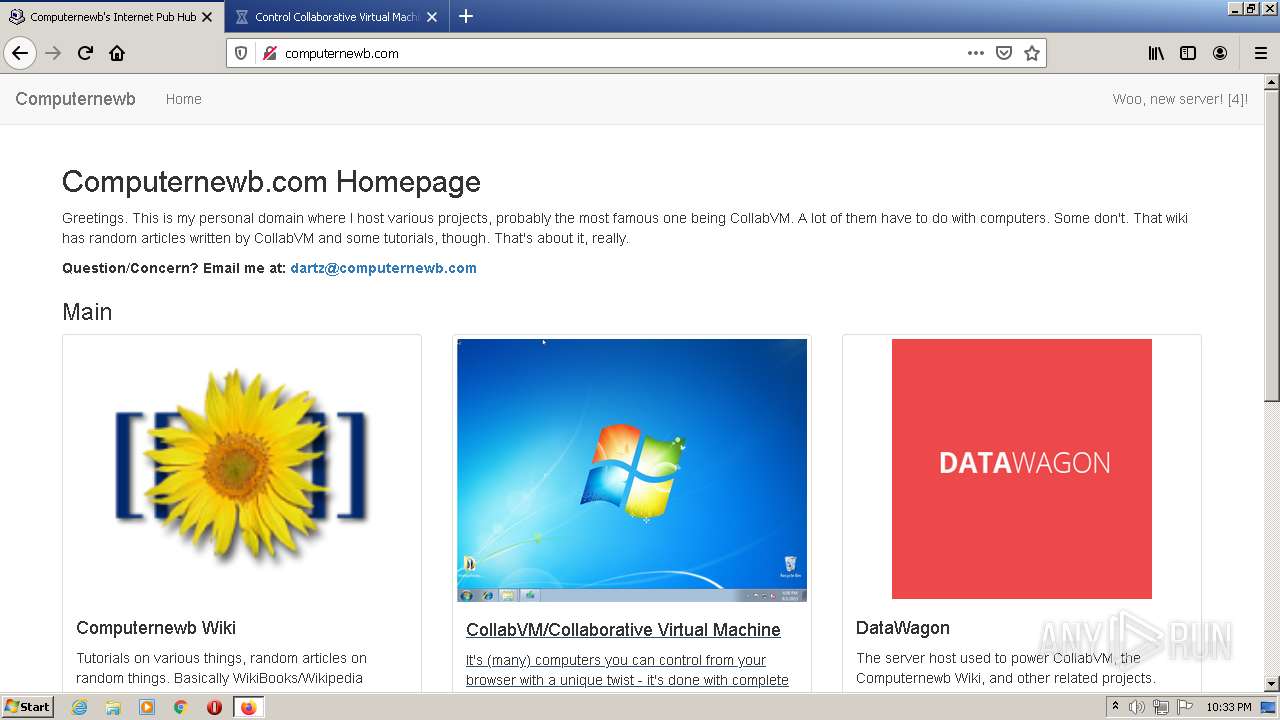Open Computernewb Wiki card title

pyautogui.click(x=156, y=628)
